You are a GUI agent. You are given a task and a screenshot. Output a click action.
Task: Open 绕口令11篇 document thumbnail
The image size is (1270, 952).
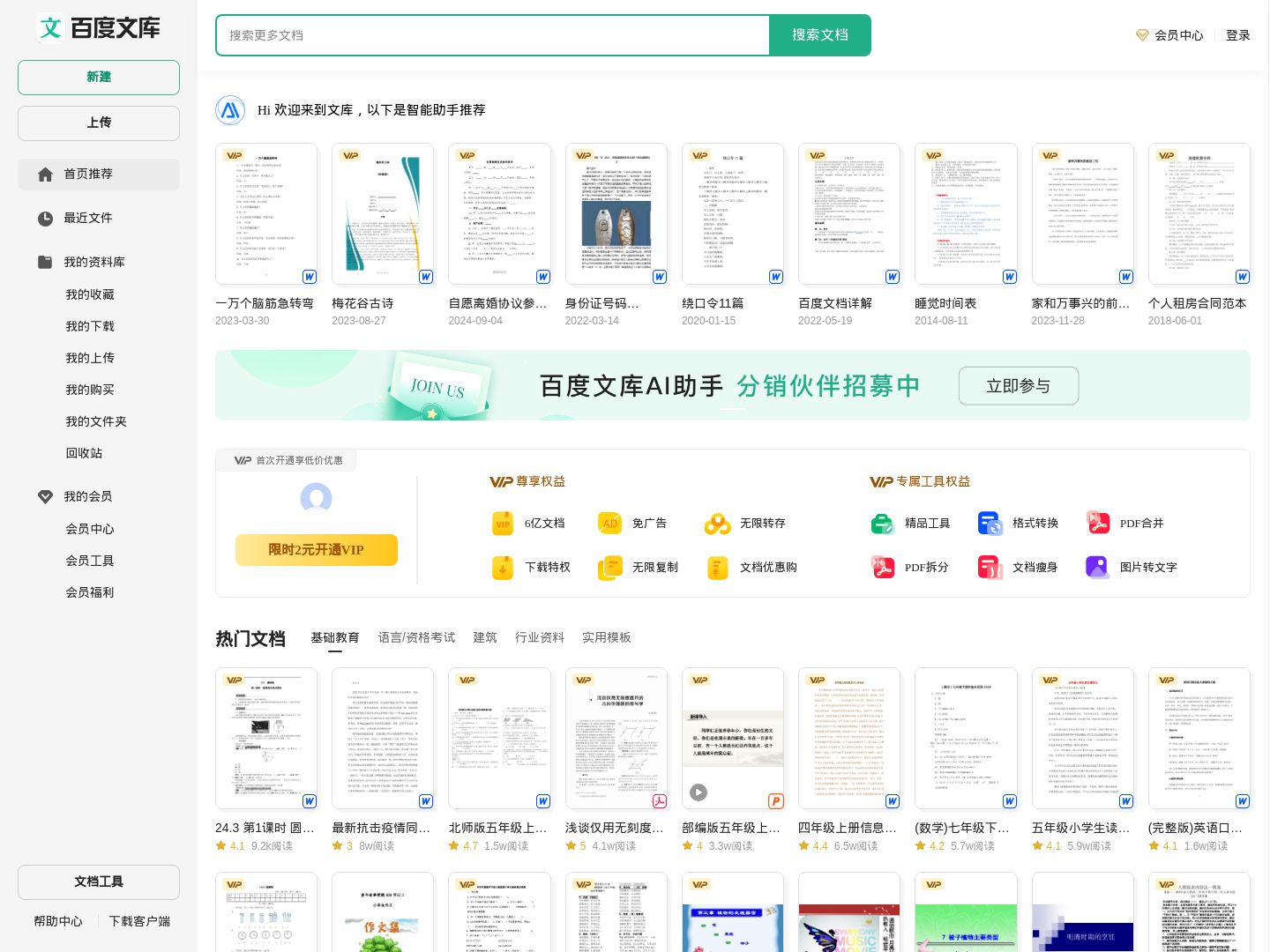733,214
